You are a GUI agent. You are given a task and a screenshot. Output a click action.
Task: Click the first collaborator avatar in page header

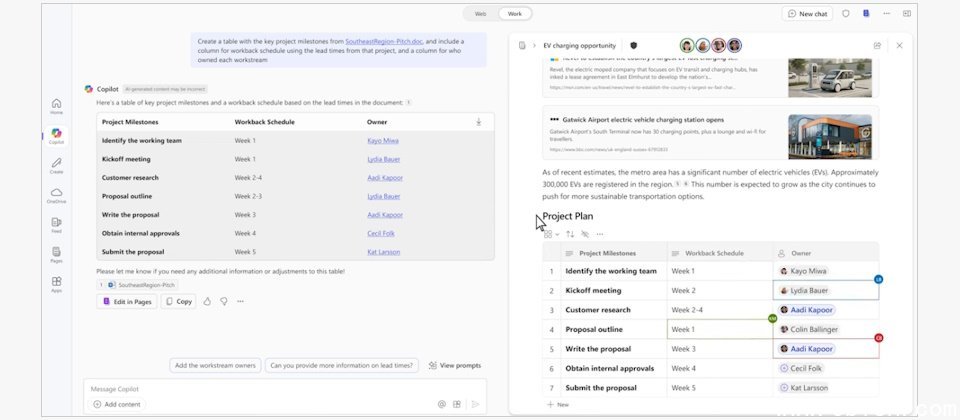click(x=687, y=45)
